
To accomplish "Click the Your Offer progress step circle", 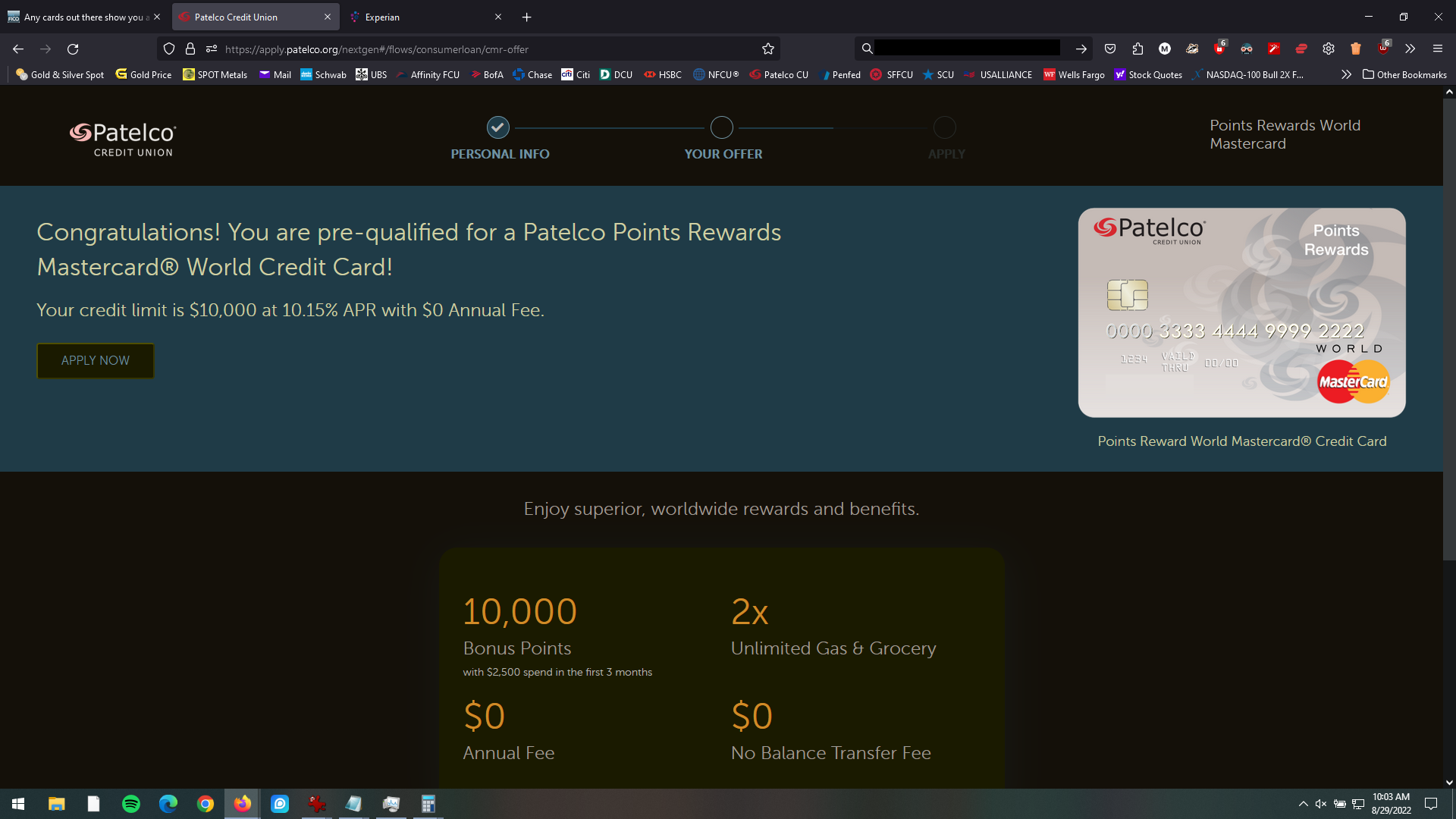I will pos(721,127).
